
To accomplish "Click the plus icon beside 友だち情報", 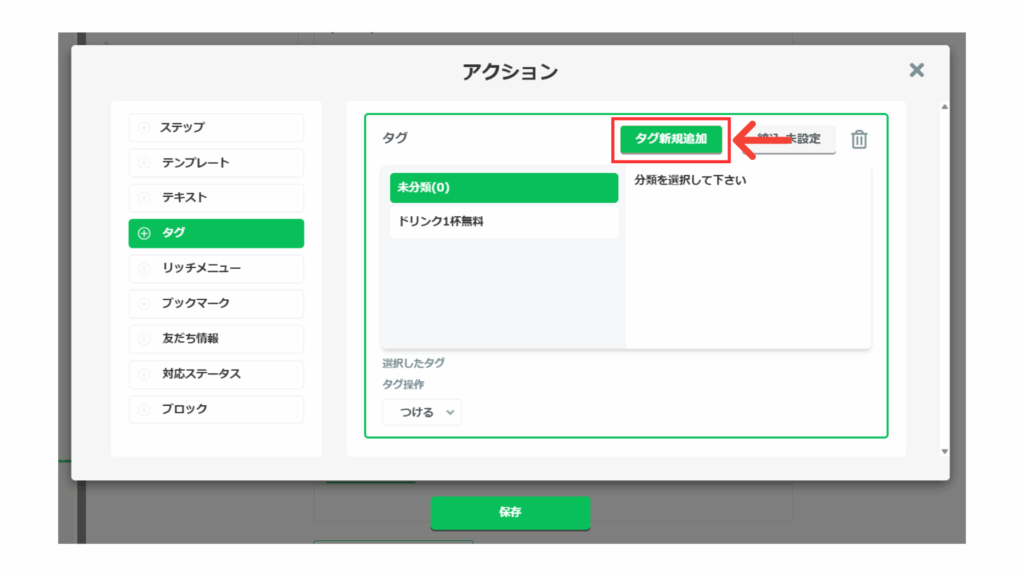I will click(x=144, y=339).
